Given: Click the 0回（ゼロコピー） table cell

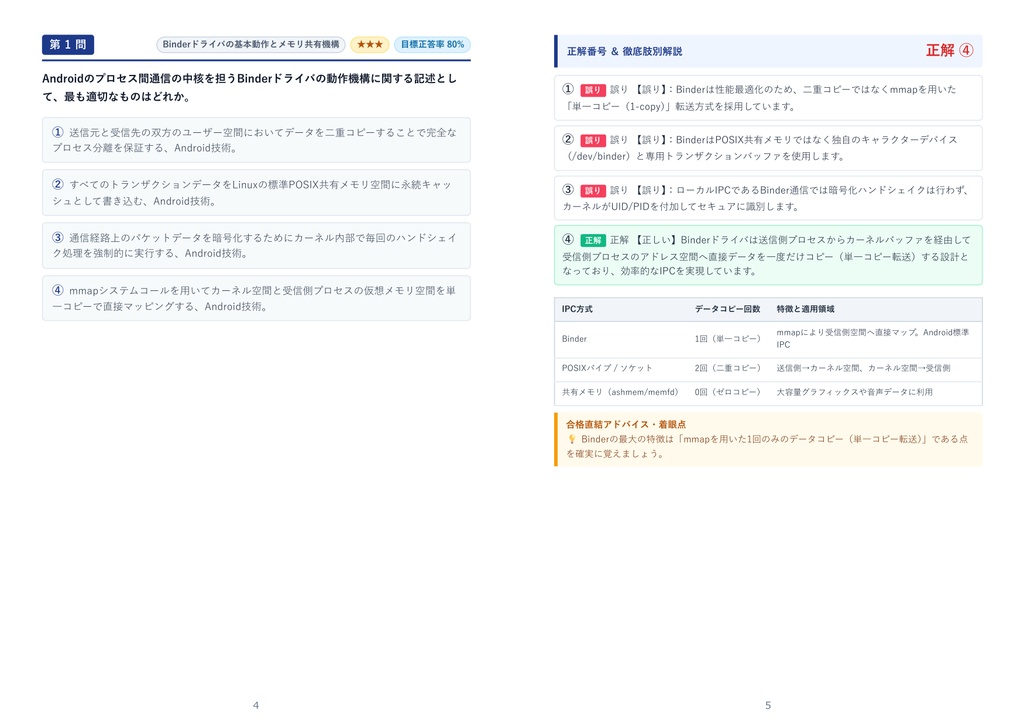Looking at the screenshot, I should pos(728,393).
